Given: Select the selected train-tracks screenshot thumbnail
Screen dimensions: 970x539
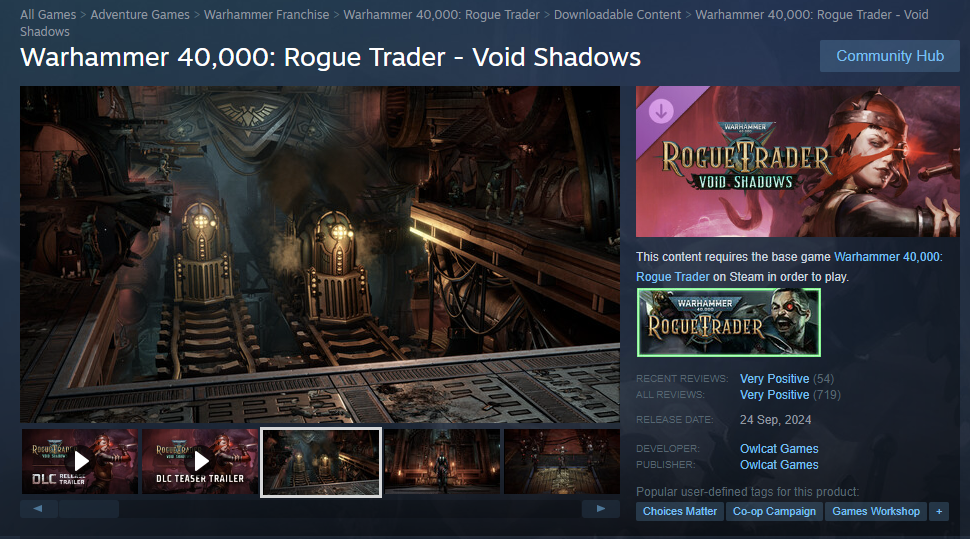Looking at the screenshot, I should (x=321, y=462).
